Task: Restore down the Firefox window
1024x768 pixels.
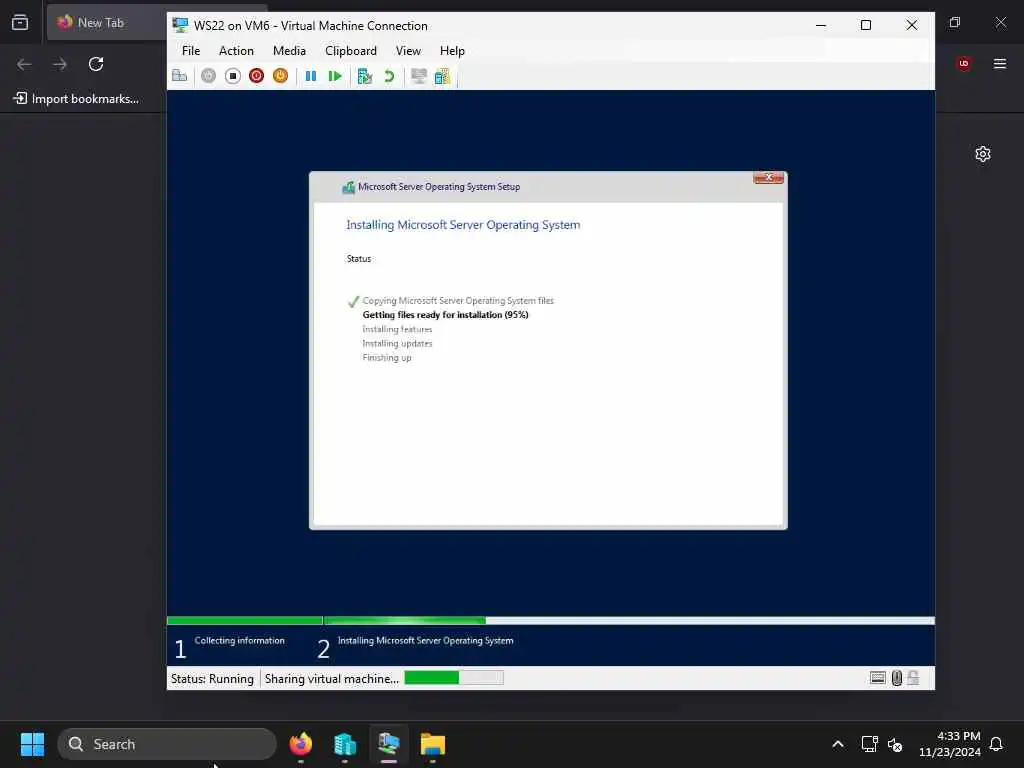Action: (955, 23)
